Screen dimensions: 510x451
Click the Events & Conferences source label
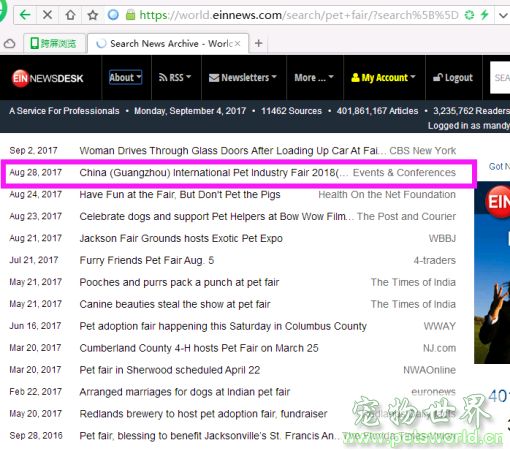[404, 173]
